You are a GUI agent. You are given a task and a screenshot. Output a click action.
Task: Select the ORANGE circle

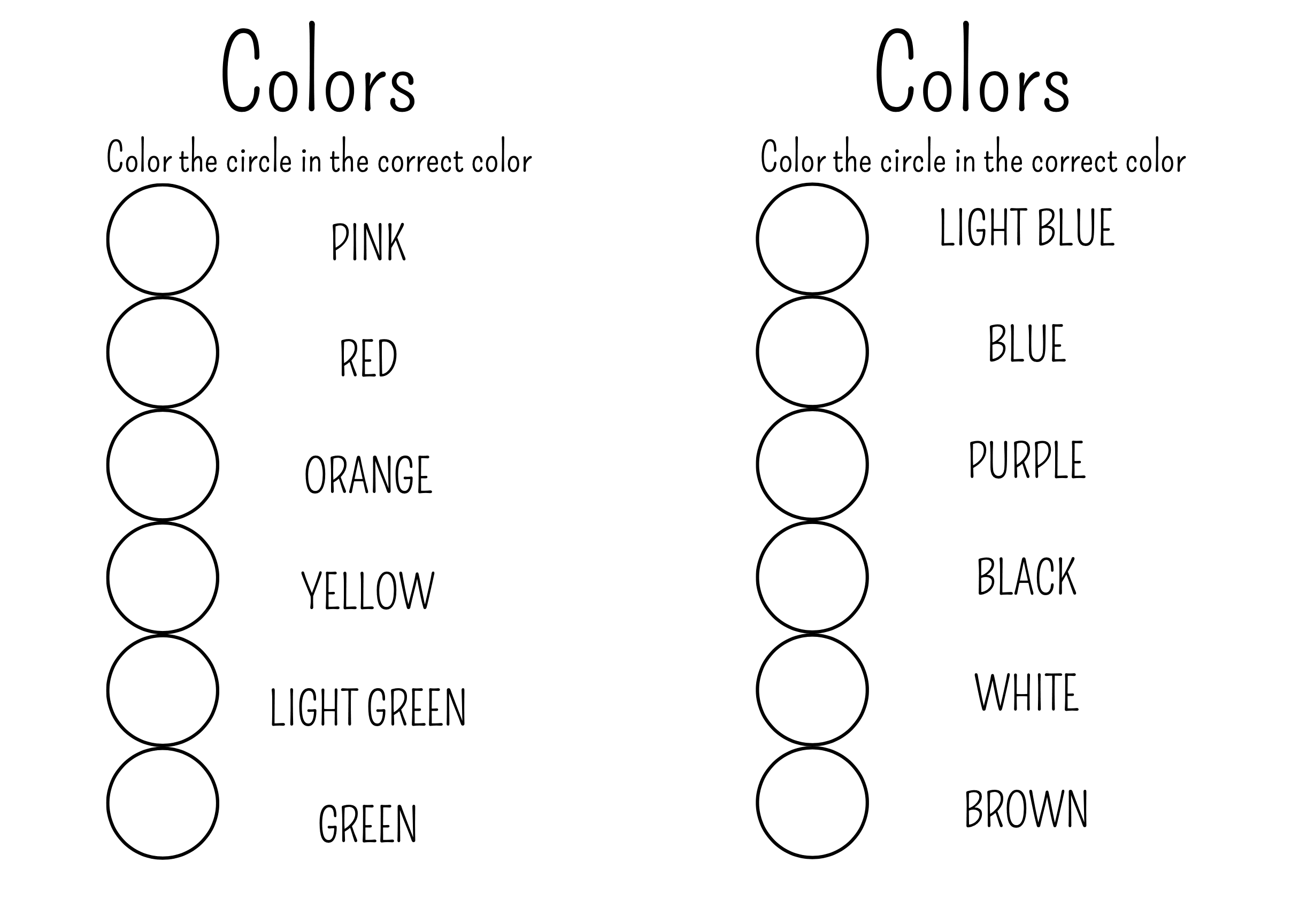(x=163, y=465)
